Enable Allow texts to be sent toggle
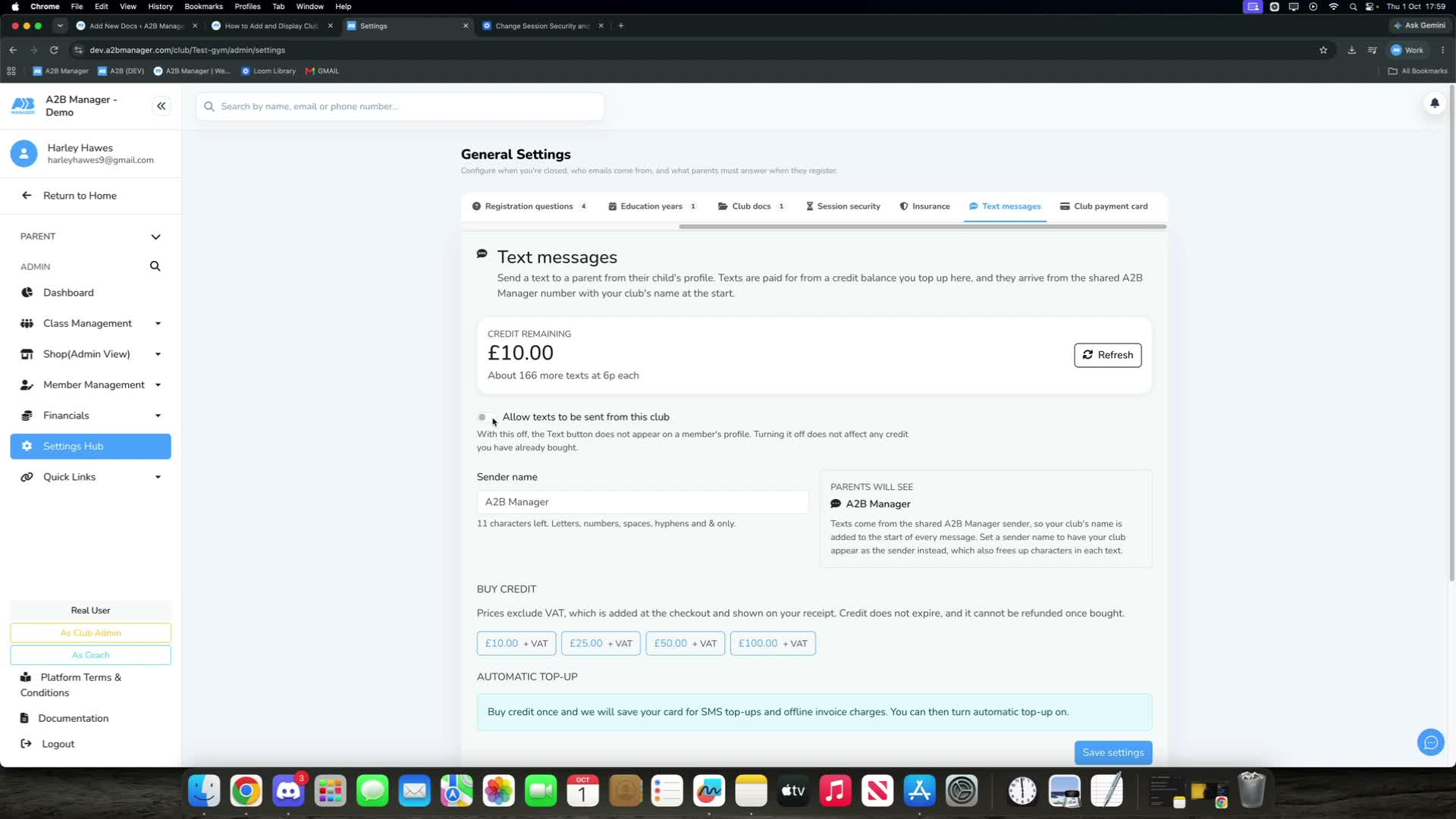1456x819 pixels. 485,417
